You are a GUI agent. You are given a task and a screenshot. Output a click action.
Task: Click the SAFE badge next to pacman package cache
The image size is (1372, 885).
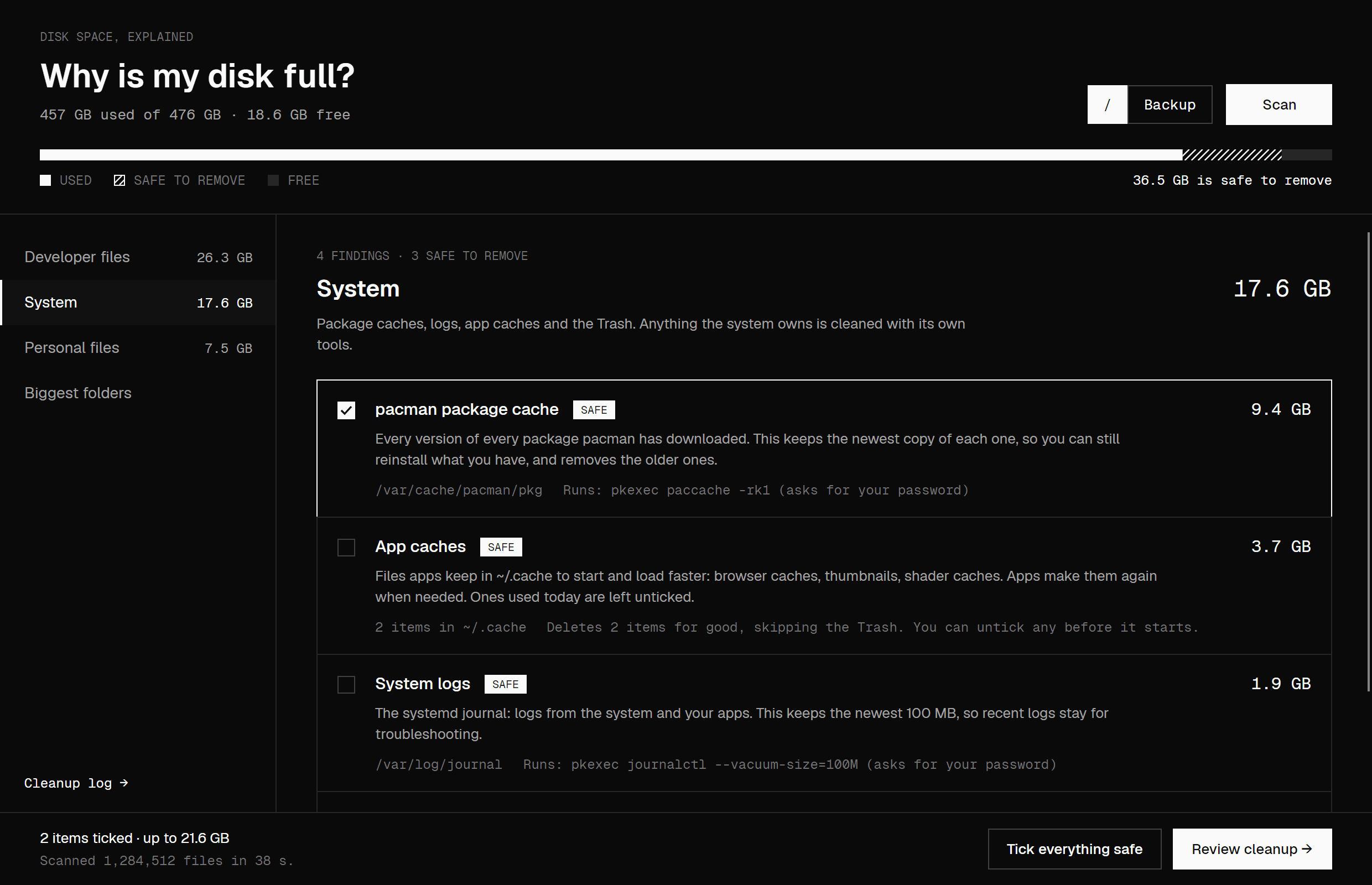(x=594, y=410)
